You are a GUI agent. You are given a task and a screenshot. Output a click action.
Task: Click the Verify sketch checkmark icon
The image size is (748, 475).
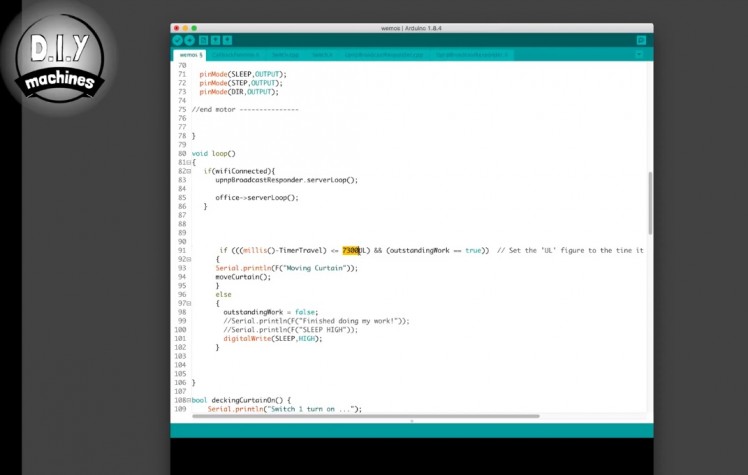pyautogui.click(x=178, y=40)
